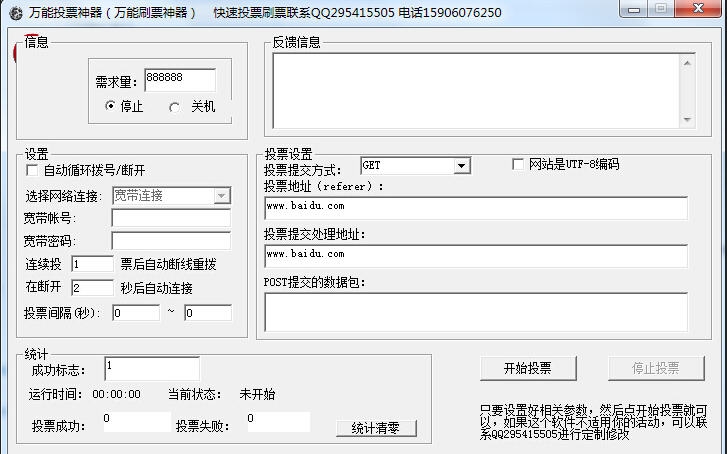Edit the 在断开 seconds field

(x=92, y=288)
